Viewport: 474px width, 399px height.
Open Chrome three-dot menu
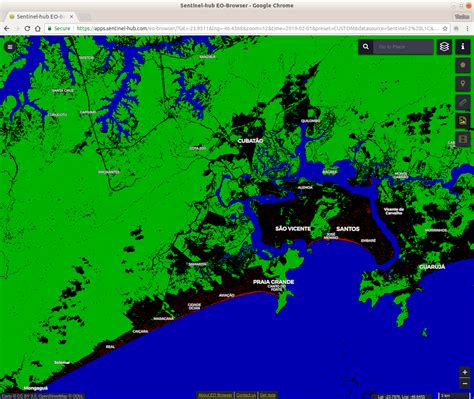pos(468,29)
